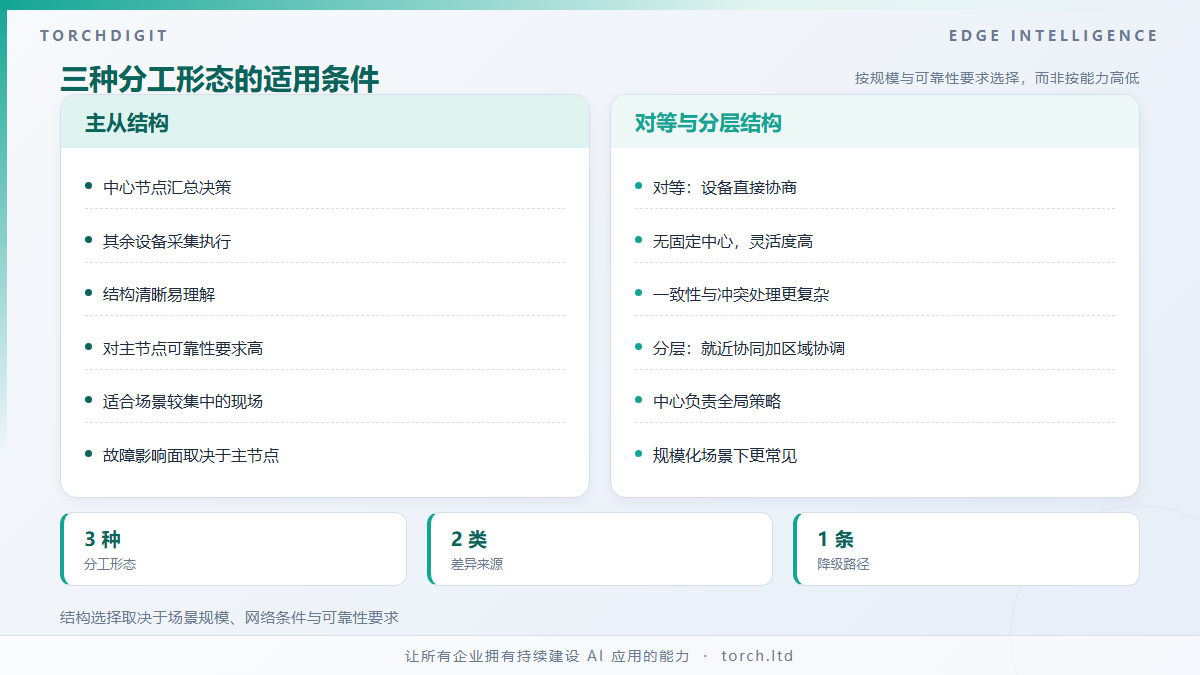Click the 3 种 stat number
Screen dimensions: 1200x675
point(103,539)
